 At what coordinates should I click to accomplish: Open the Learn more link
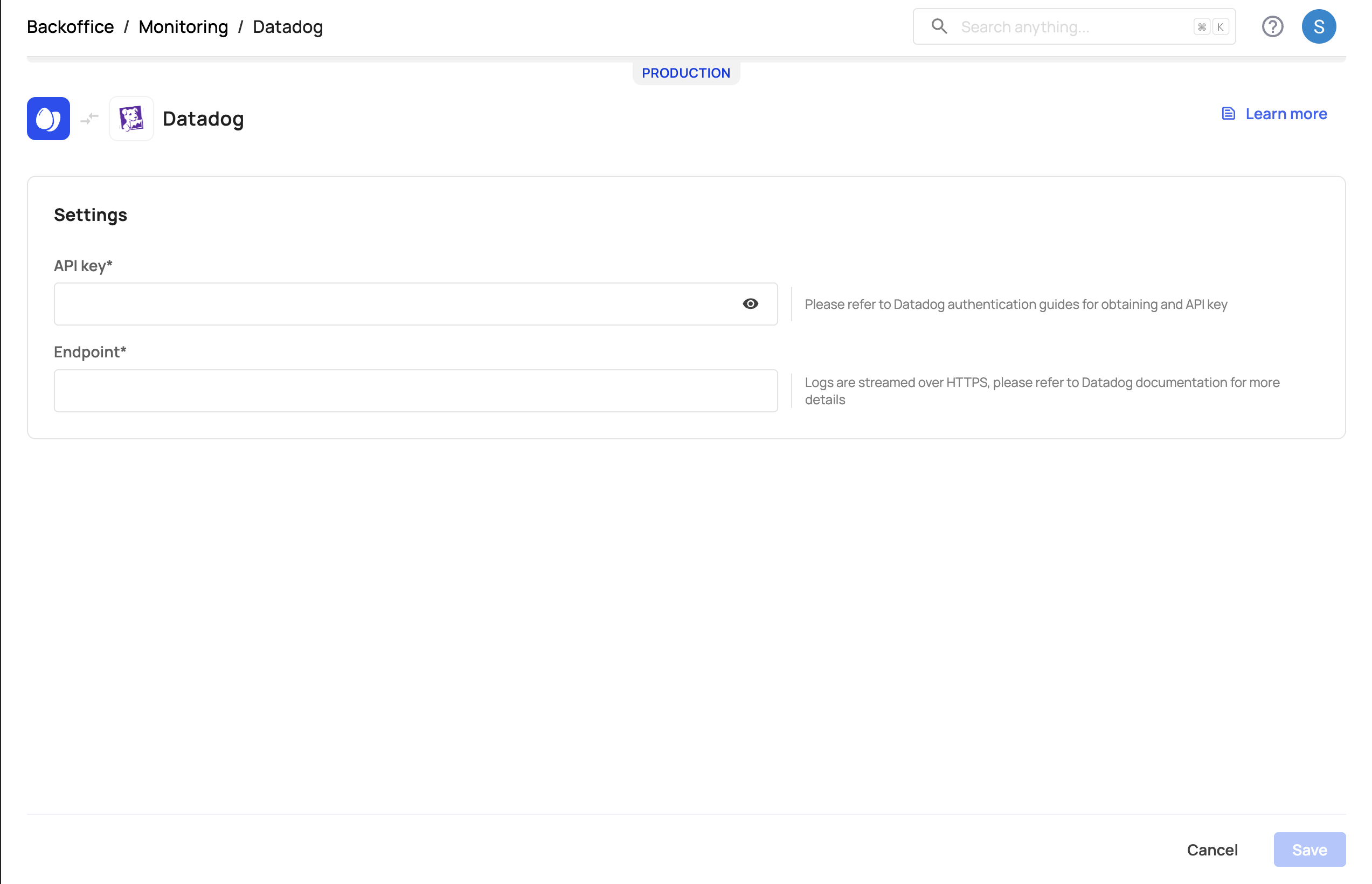(x=1286, y=114)
